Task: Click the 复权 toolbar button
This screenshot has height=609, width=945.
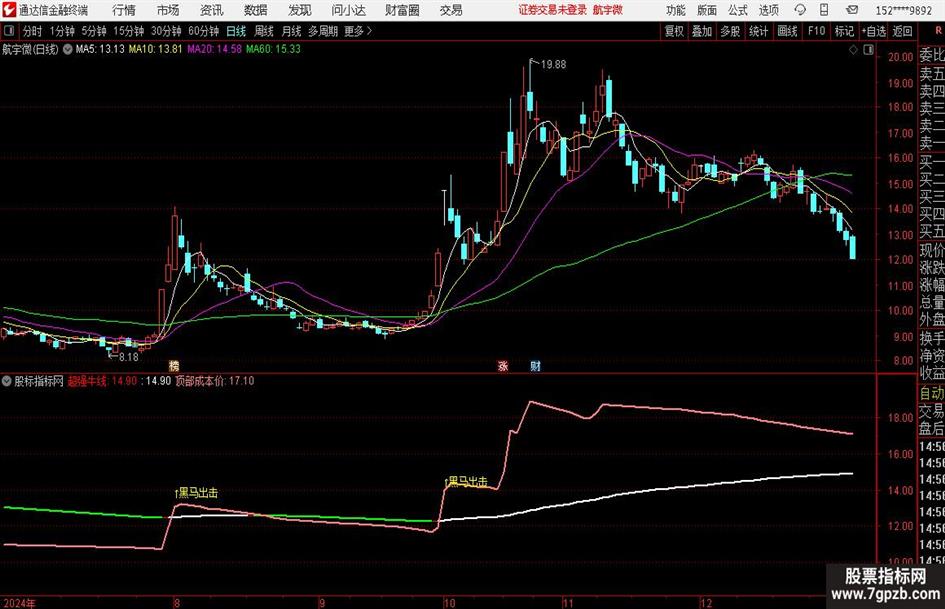Action: click(x=674, y=31)
